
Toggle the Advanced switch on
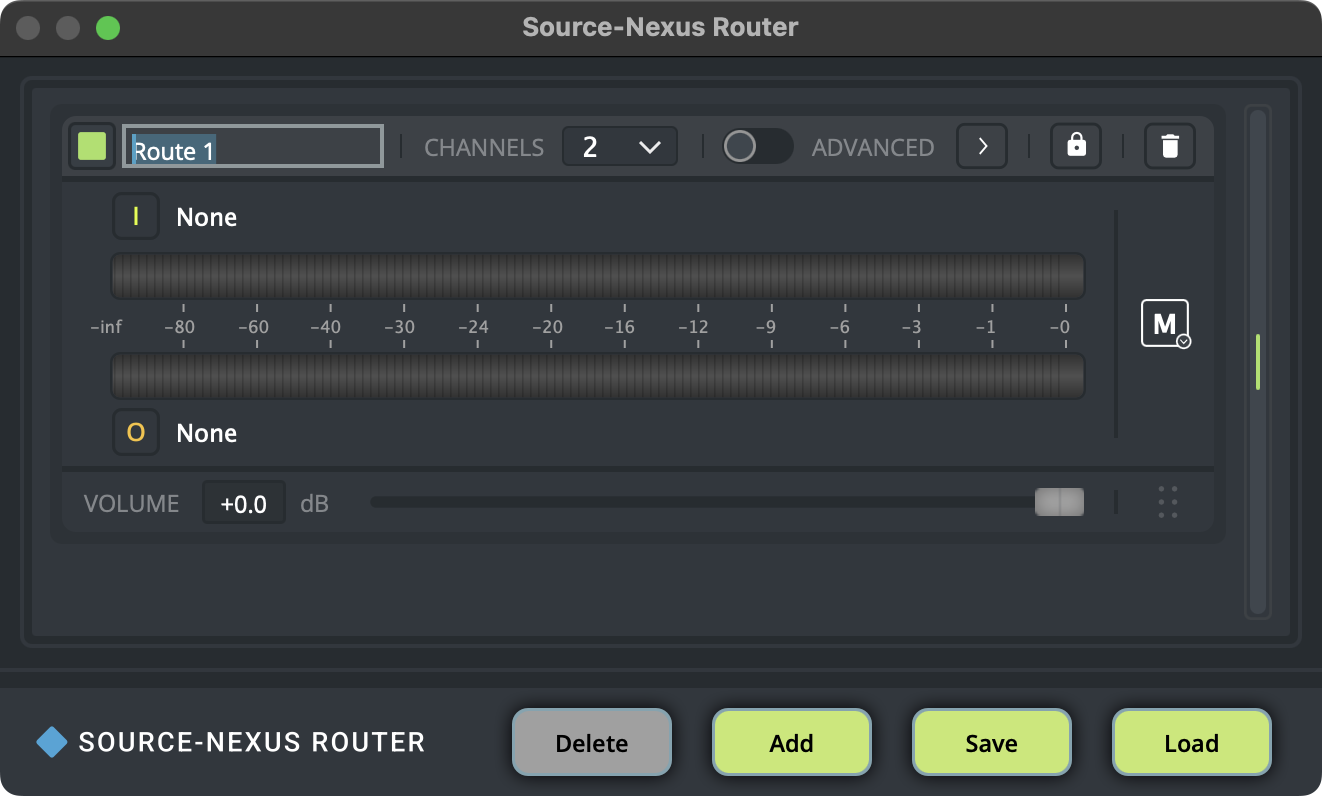758,147
